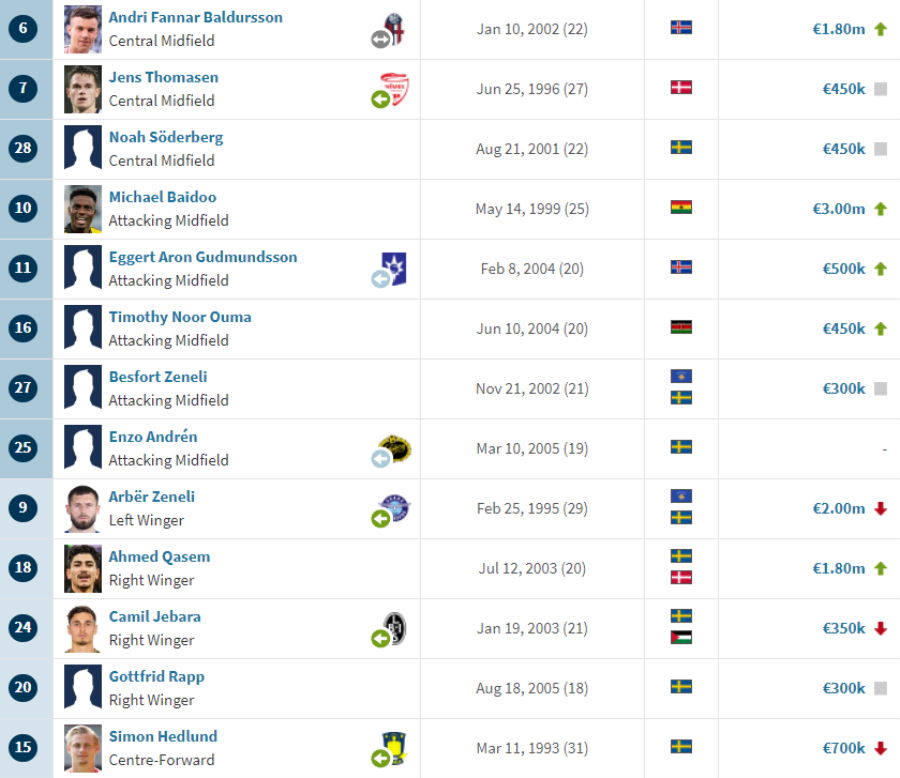Click the club crest beside Andri Fannar Baldursson

pyautogui.click(x=394, y=28)
